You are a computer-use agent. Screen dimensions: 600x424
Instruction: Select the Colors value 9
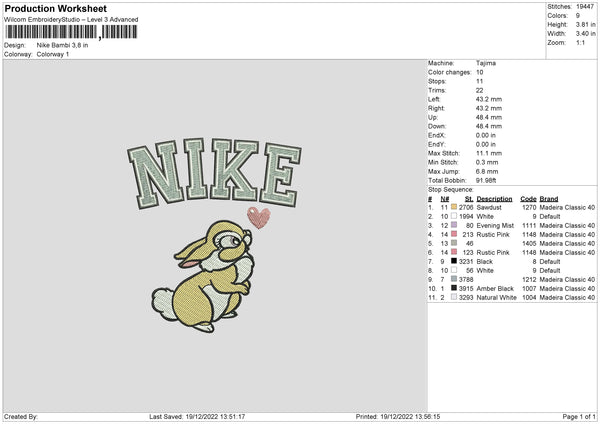578,16
